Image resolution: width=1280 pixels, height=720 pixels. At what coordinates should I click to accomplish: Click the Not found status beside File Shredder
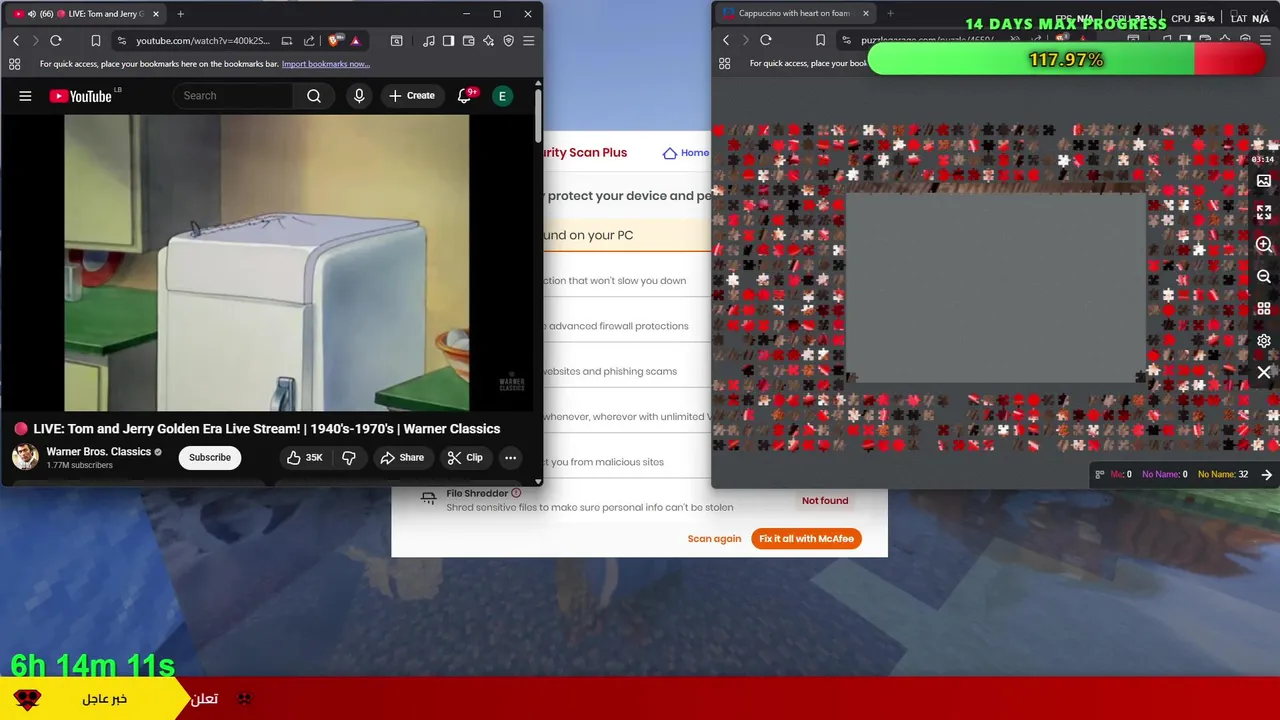[x=825, y=501]
